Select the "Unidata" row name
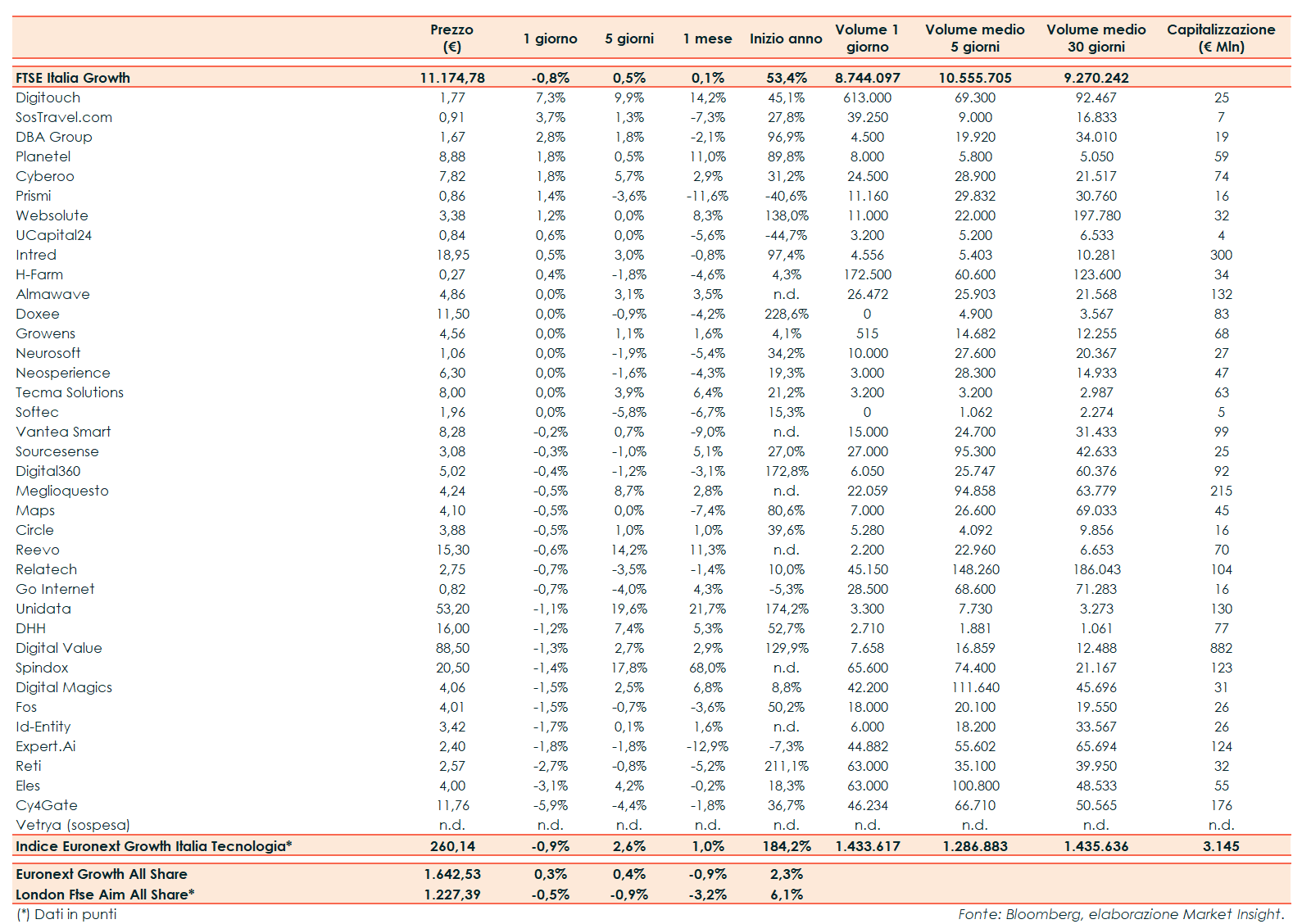 (43, 609)
